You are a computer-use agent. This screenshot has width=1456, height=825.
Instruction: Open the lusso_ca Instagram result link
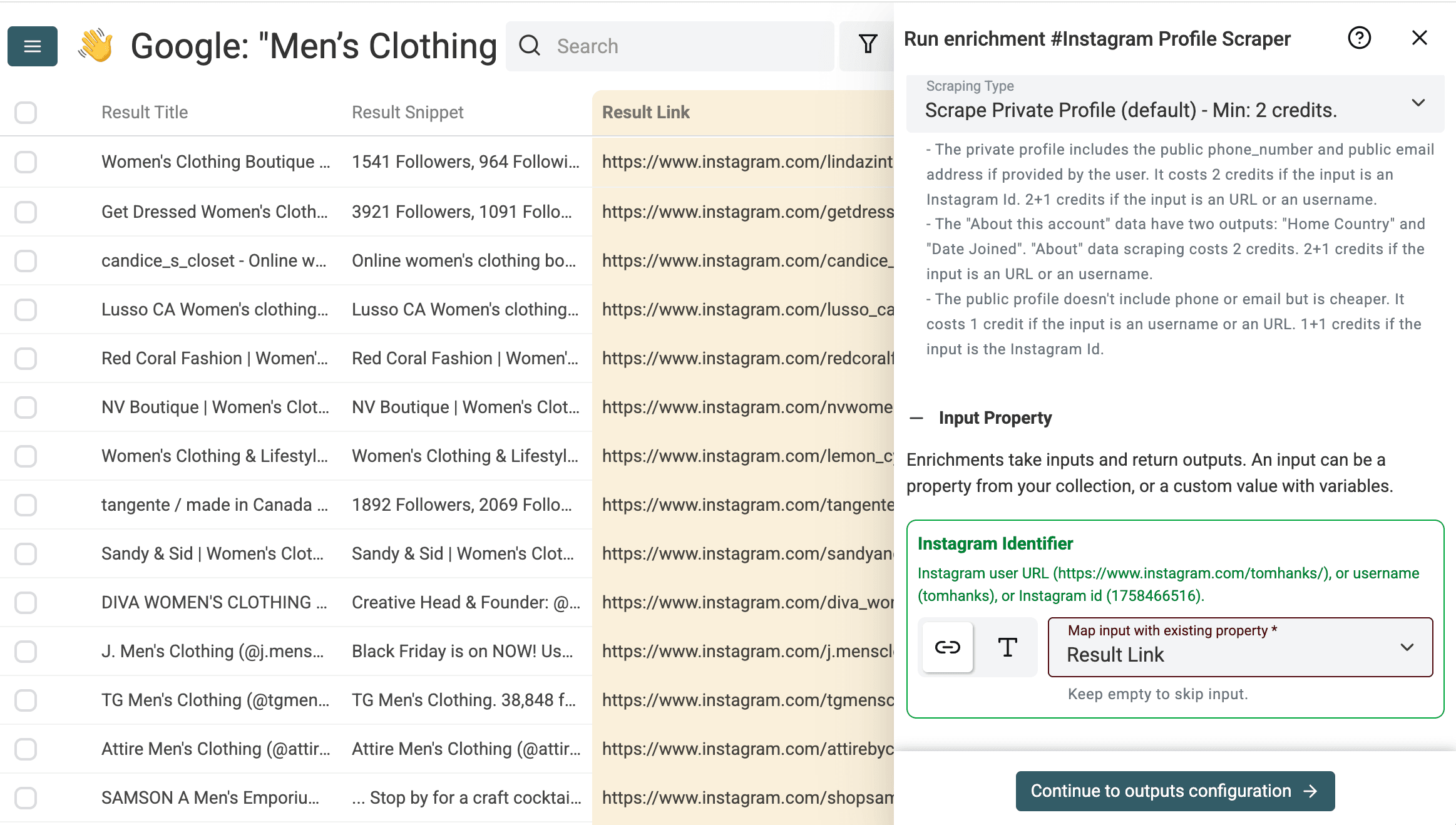click(747, 310)
